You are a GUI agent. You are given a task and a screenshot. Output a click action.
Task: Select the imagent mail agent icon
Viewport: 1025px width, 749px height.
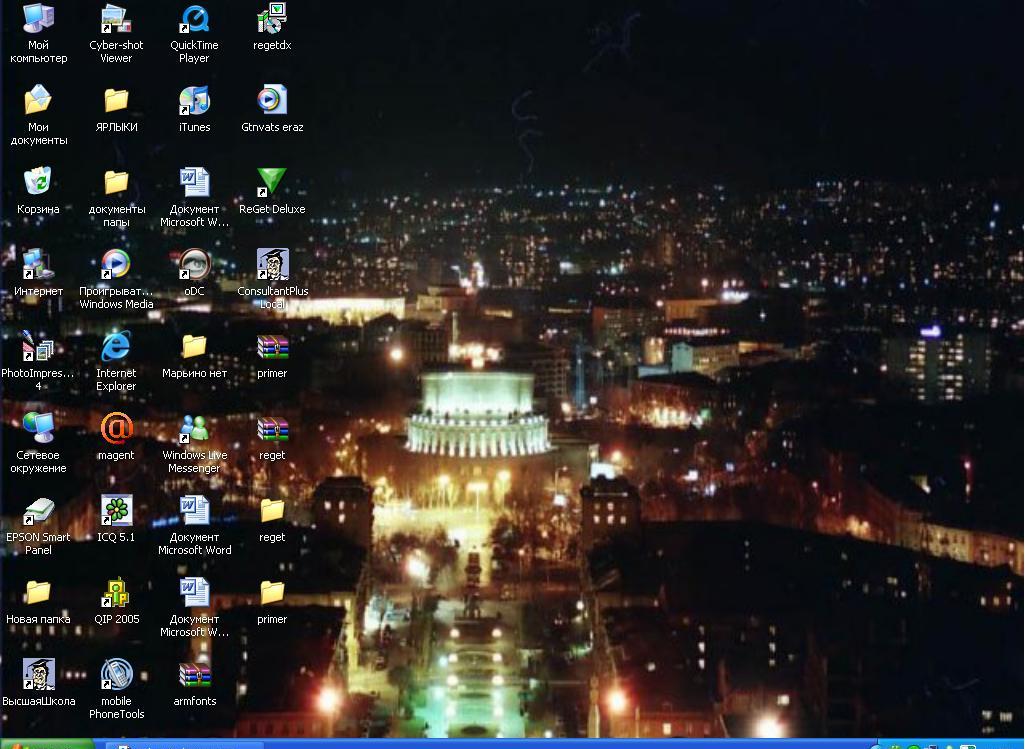point(116,429)
